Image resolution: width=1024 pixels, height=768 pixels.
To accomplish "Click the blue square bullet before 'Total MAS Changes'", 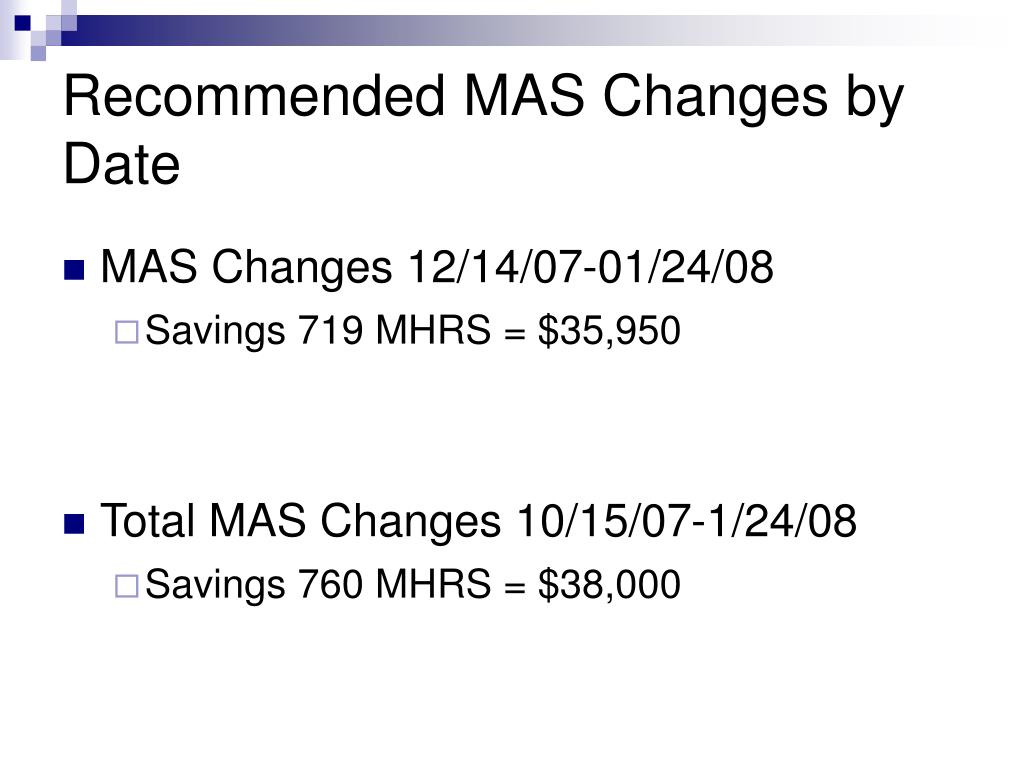I will (74, 524).
